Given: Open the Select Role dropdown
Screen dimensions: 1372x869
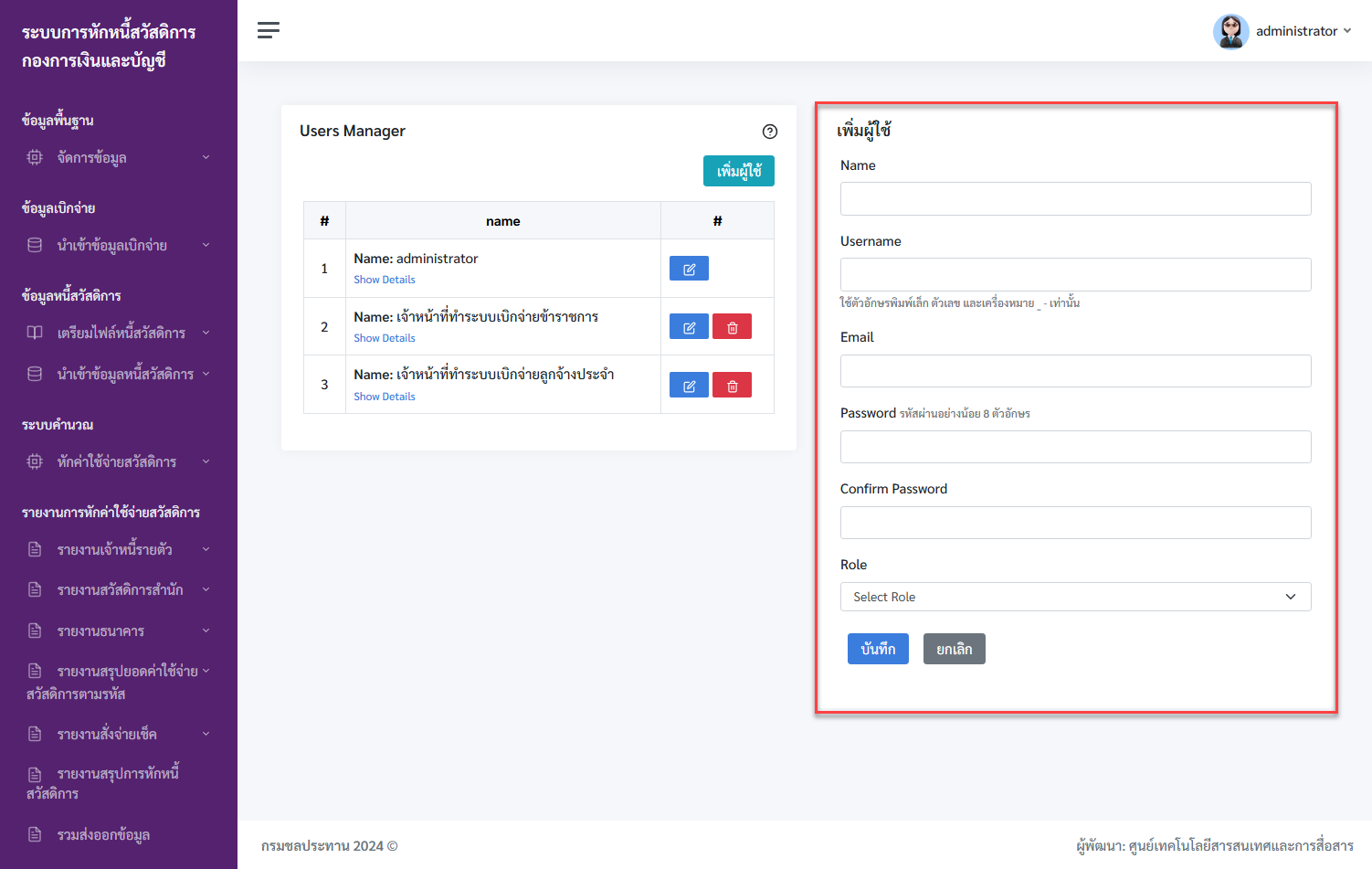Looking at the screenshot, I should (1075, 597).
